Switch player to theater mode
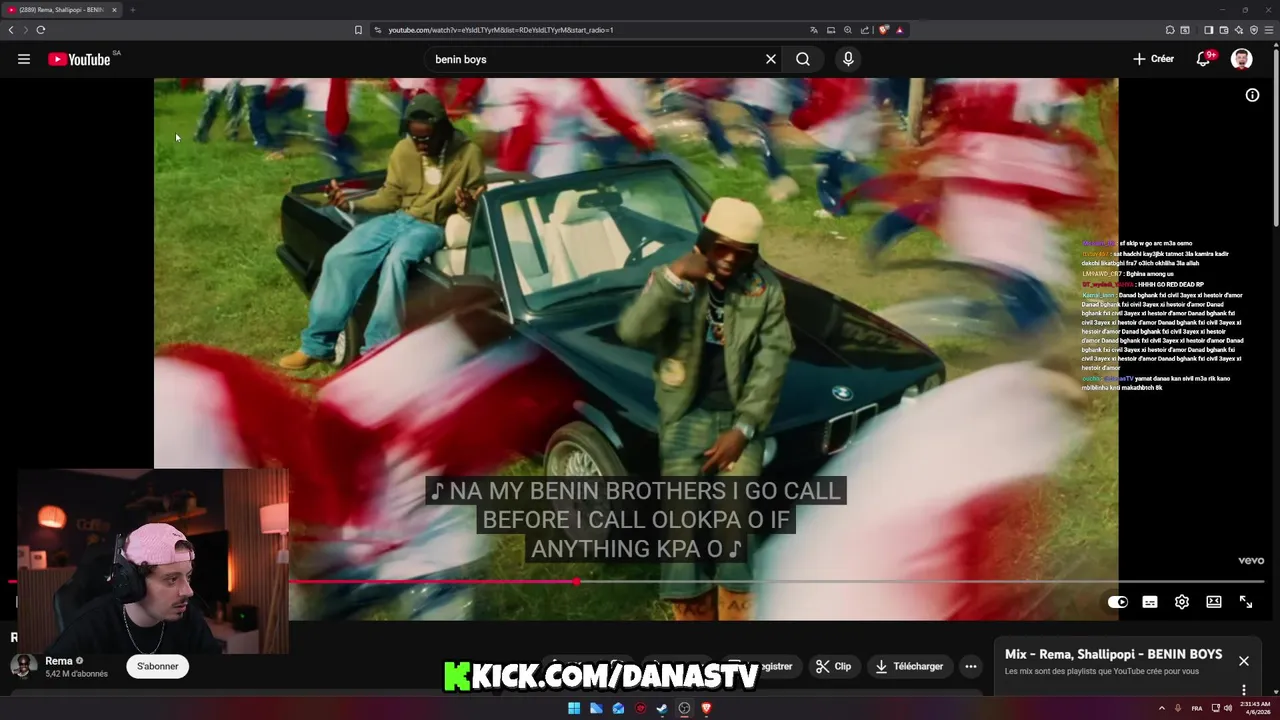This screenshot has height=720, width=1280. (1214, 602)
